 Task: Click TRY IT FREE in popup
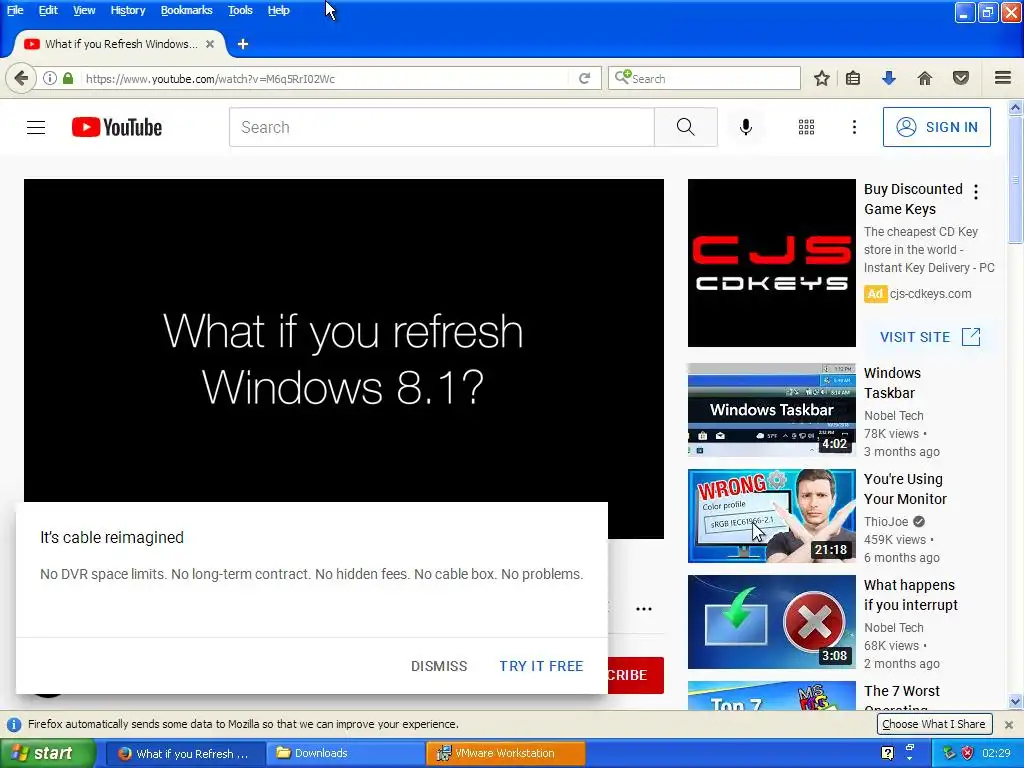pos(541,666)
